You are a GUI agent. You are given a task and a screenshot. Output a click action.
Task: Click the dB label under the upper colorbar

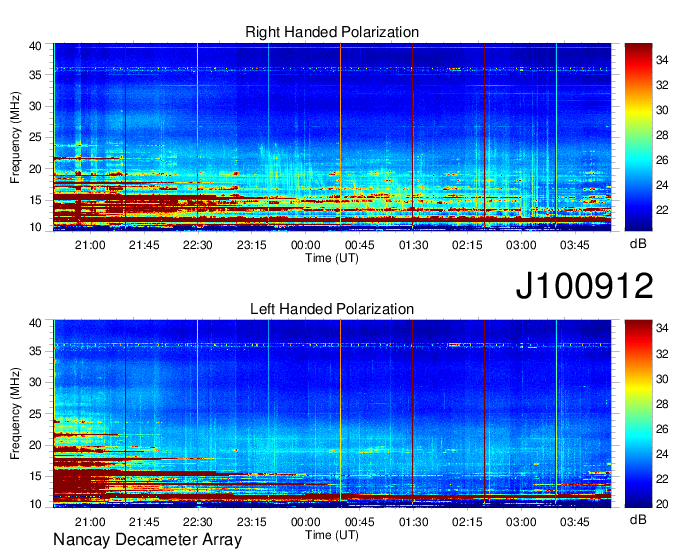(x=638, y=244)
